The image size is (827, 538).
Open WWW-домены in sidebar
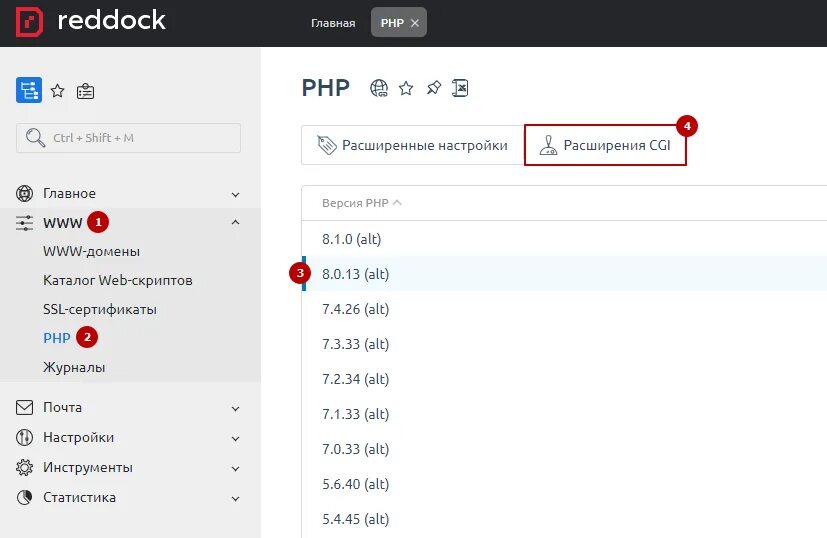pyautogui.click(x=91, y=251)
